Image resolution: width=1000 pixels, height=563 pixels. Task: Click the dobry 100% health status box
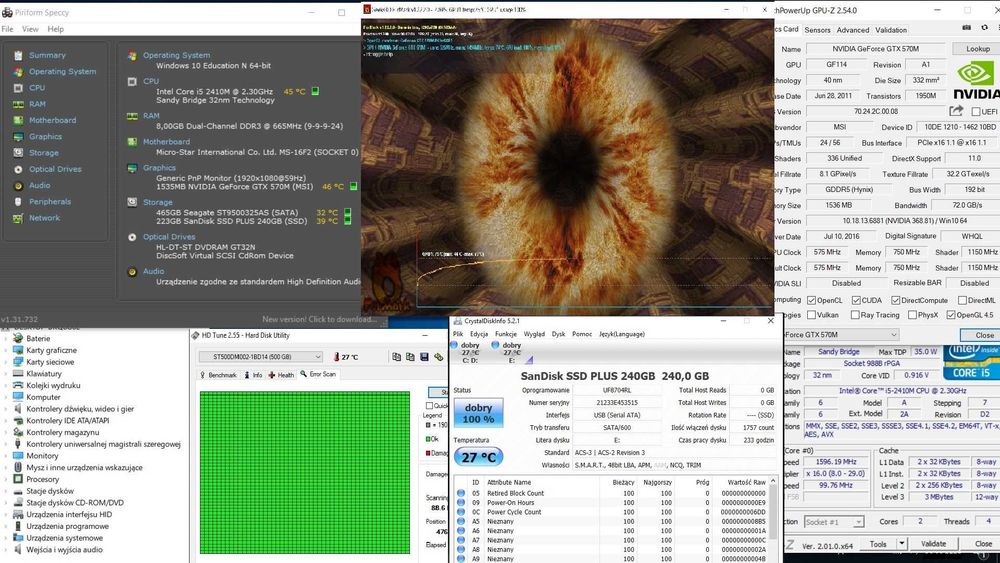coord(478,413)
